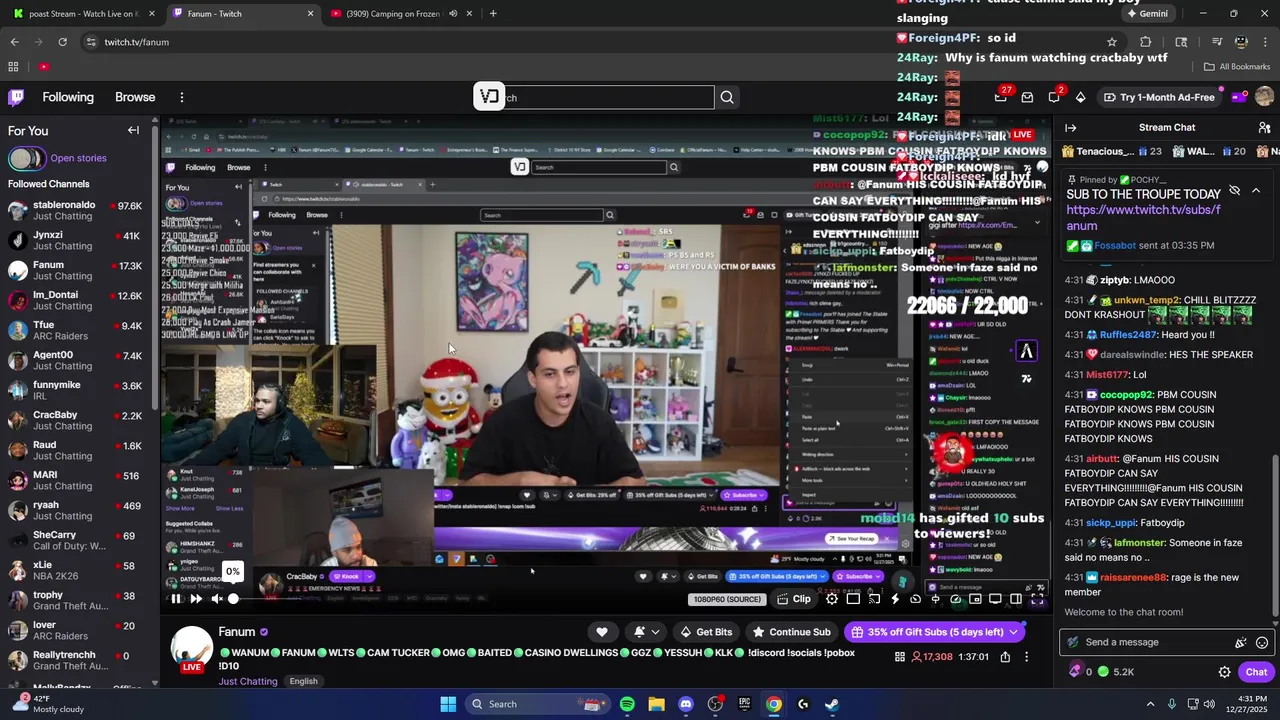Open the More options menu beside Browse
Viewport: 1280px width, 720px height.
181,97
